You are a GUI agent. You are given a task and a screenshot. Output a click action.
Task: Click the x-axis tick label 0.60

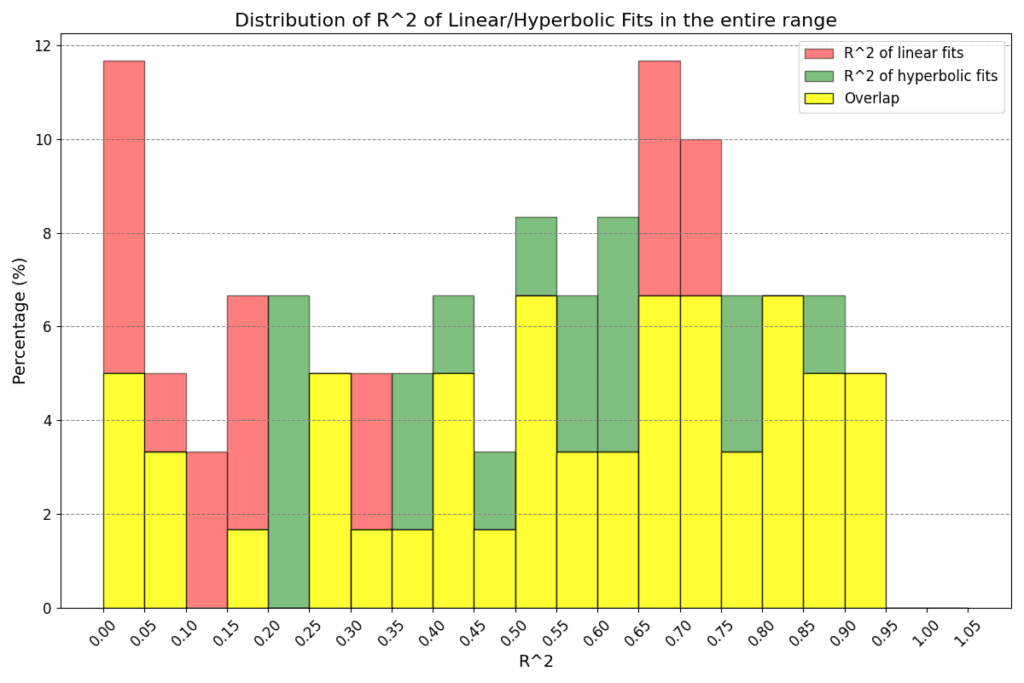click(x=595, y=633)
